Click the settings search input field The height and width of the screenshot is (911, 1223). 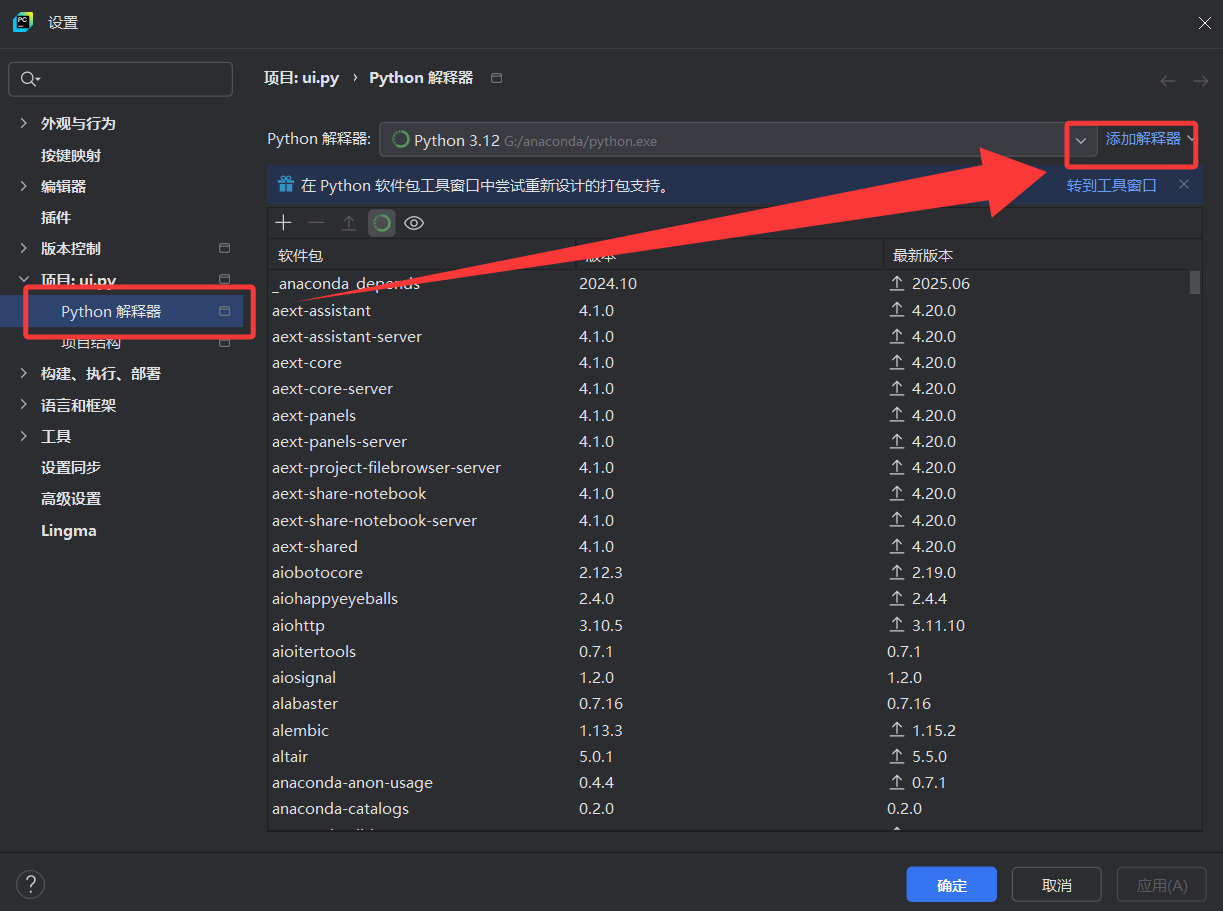120,79
